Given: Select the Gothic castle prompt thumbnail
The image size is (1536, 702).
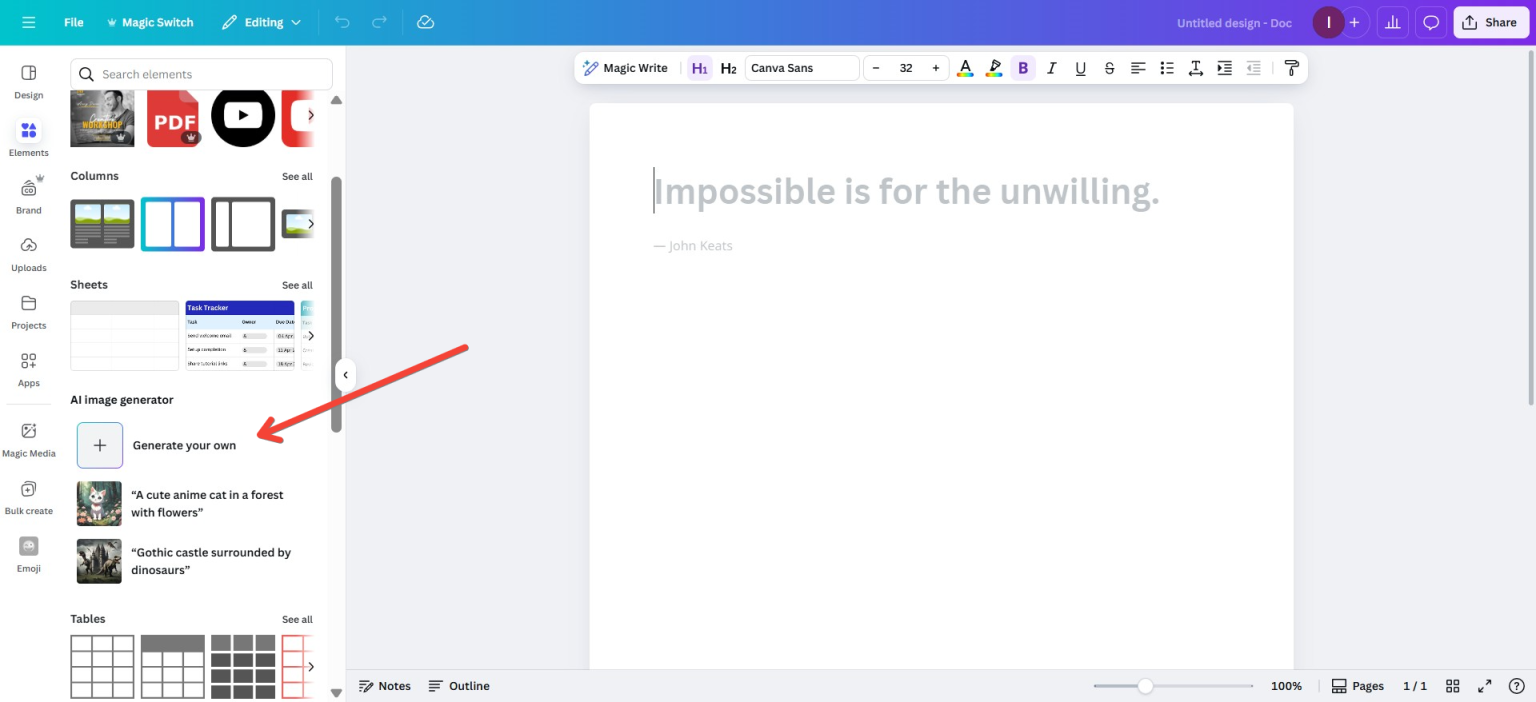Looking at the screenshot, I should point(99,561).
